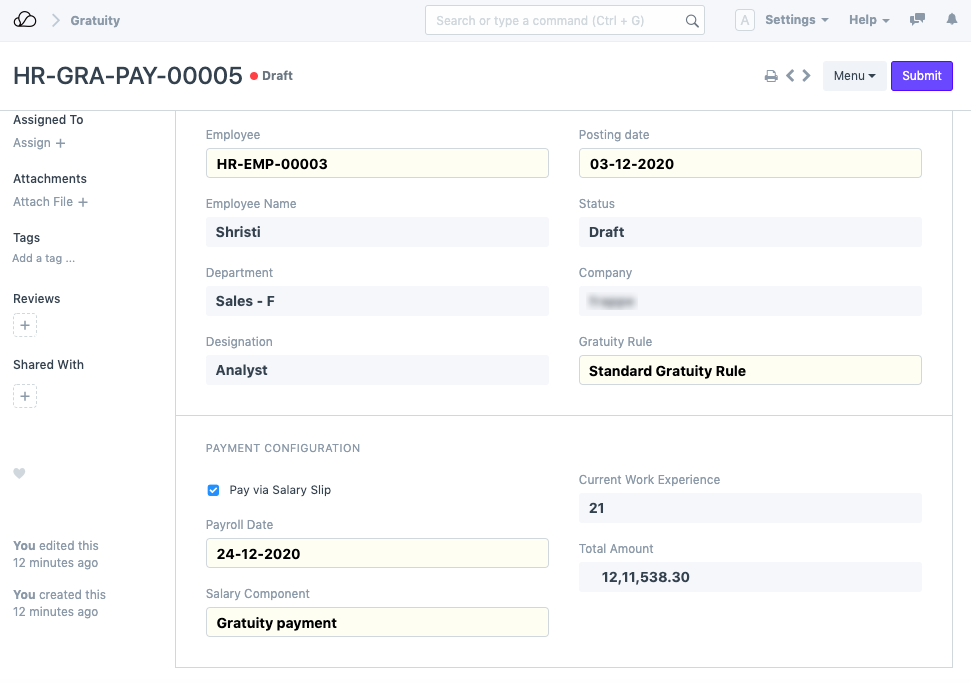Click the cloud home logo icon
The width and height of the screenshot is (971, 683).
click(25, 20)
